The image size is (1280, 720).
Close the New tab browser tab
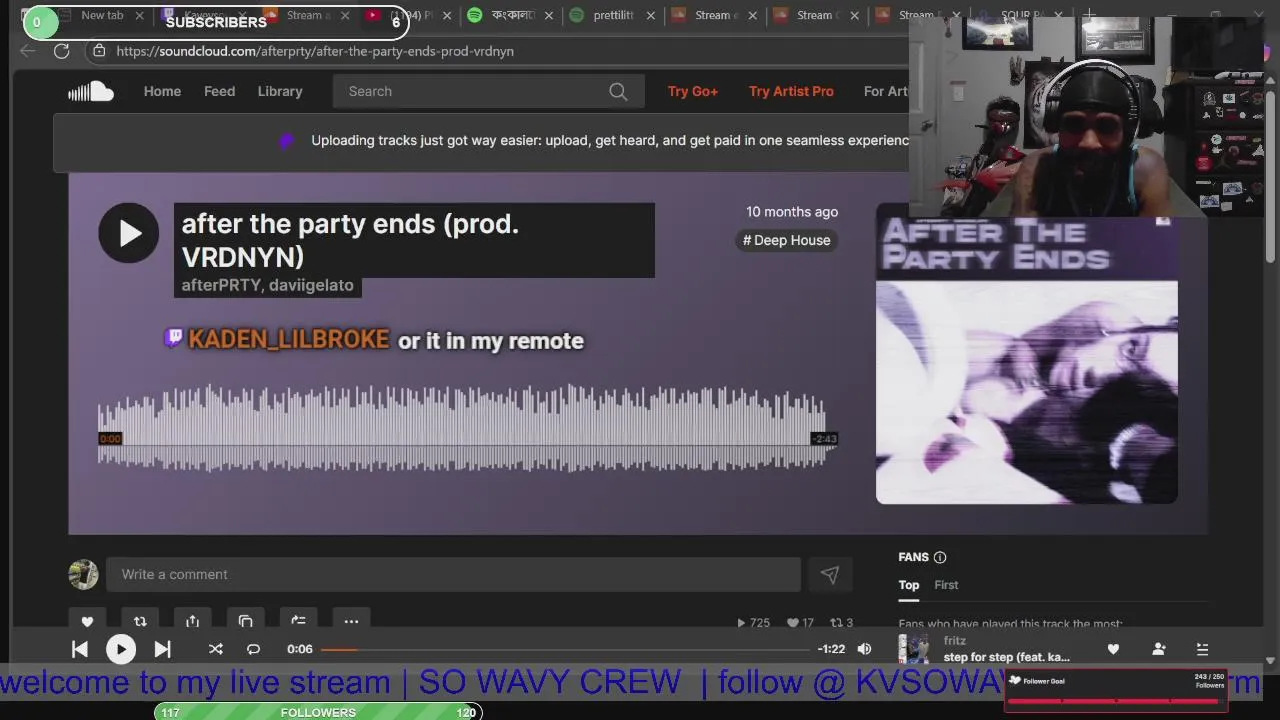140,15
